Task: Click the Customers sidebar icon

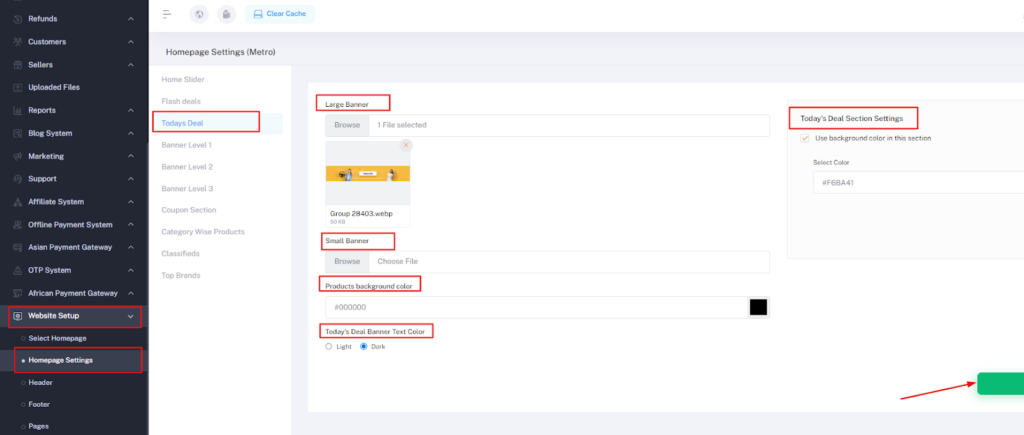Action: point(18,42)
